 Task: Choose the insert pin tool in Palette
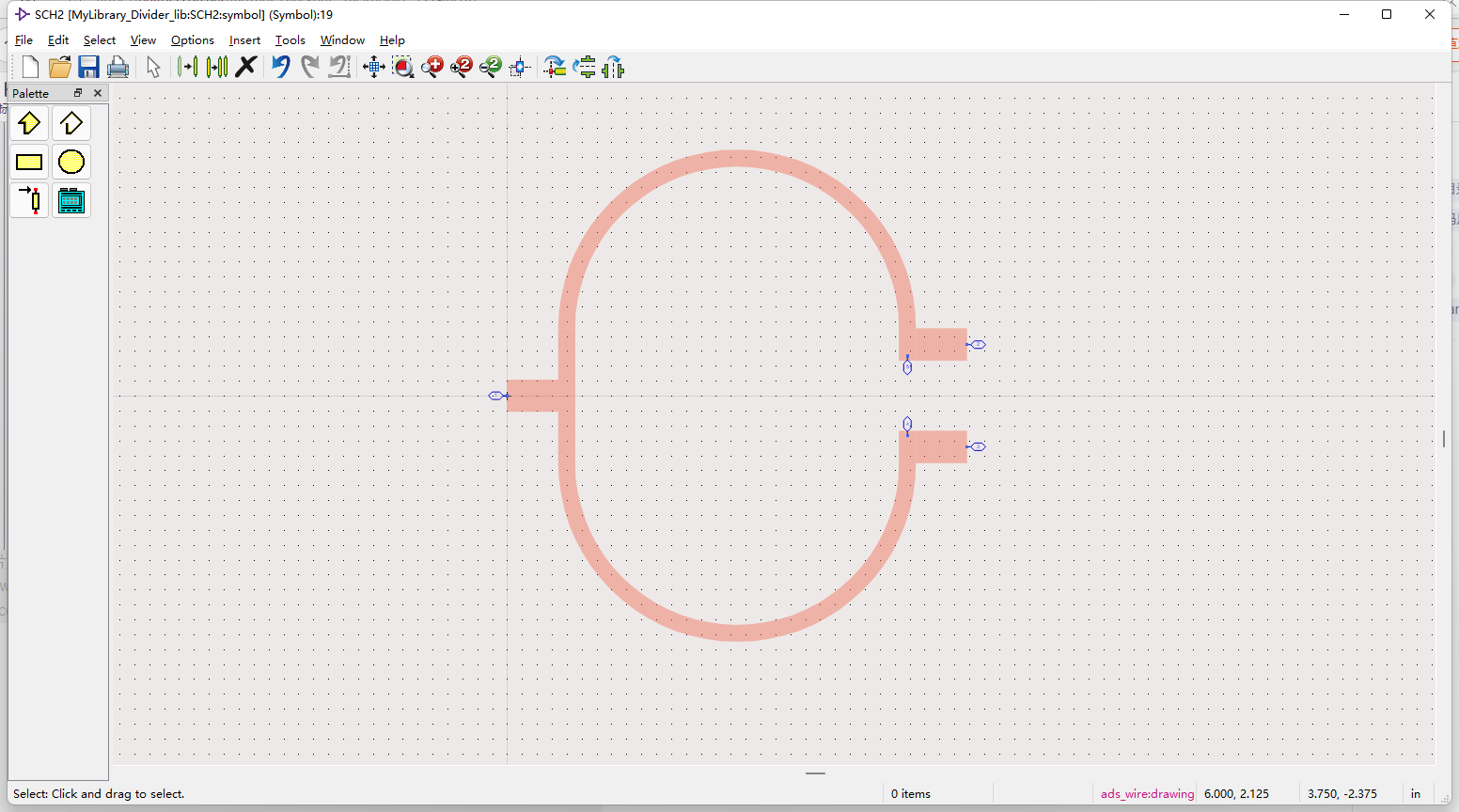pyautogui.click(x=29, y=200)
